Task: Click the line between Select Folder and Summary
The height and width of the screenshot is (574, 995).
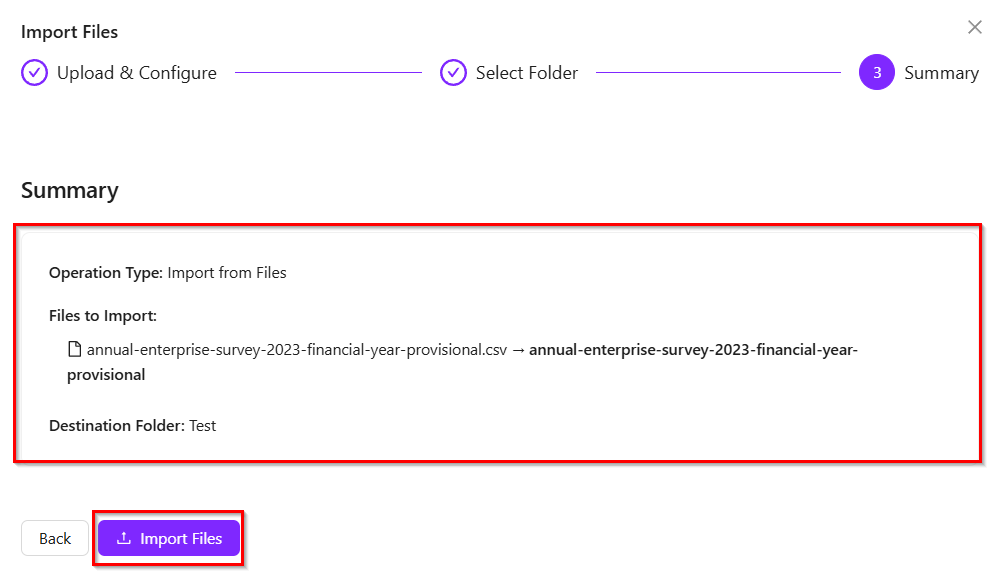Action: [x=718, y=73]
